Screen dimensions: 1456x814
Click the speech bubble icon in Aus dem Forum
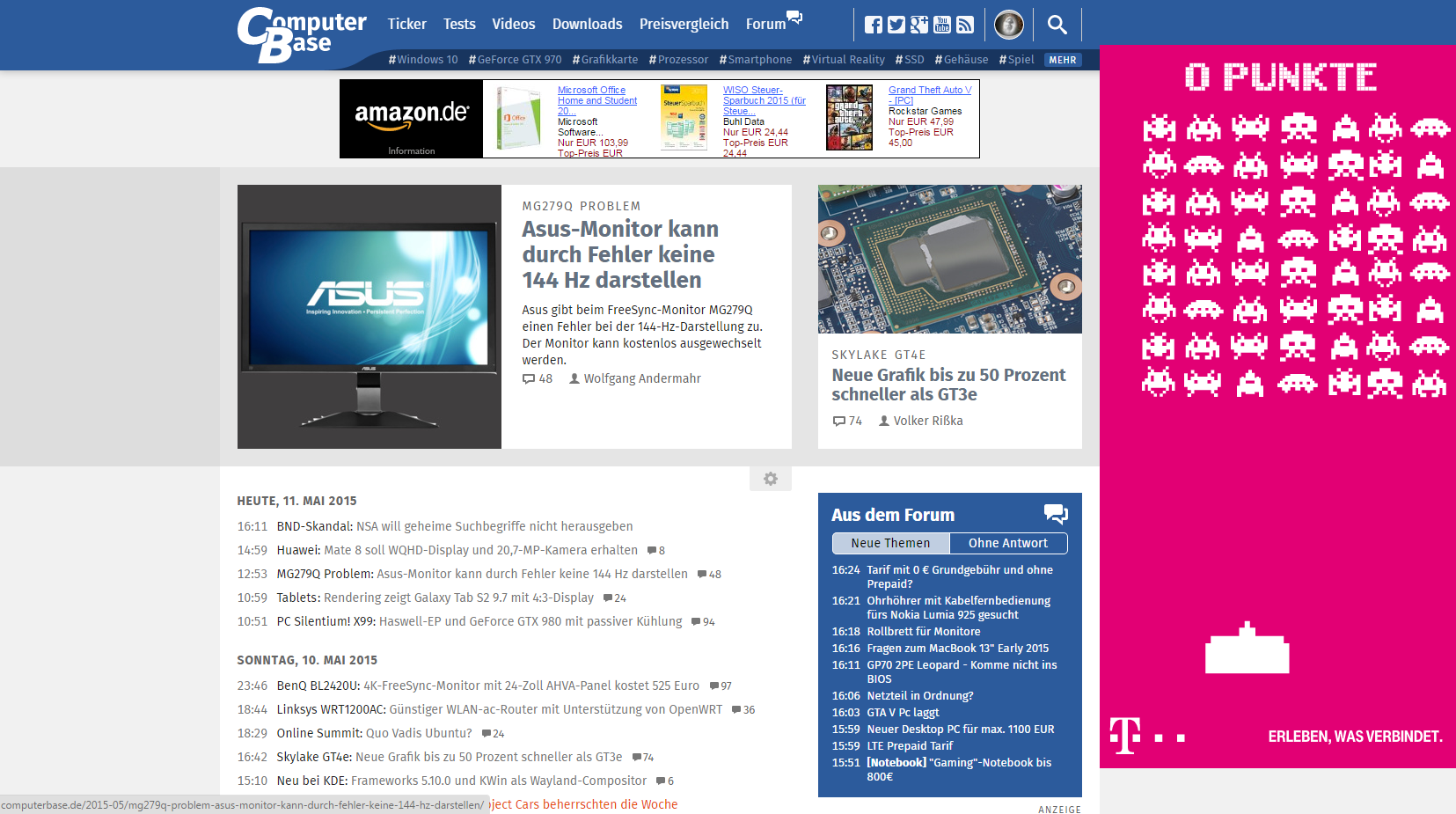[1056, 514]
